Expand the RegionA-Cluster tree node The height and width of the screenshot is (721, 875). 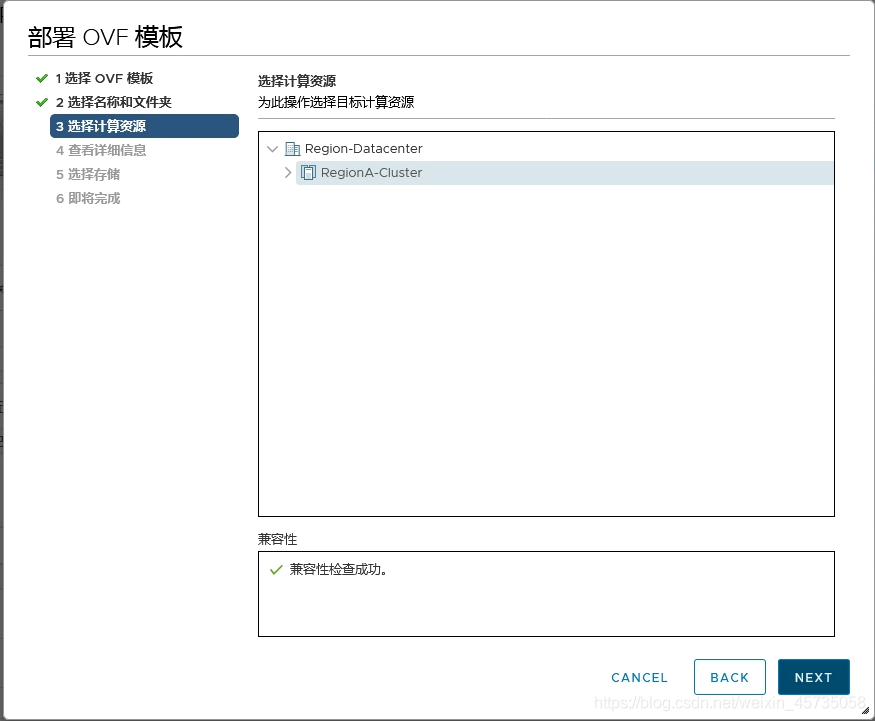288,172
